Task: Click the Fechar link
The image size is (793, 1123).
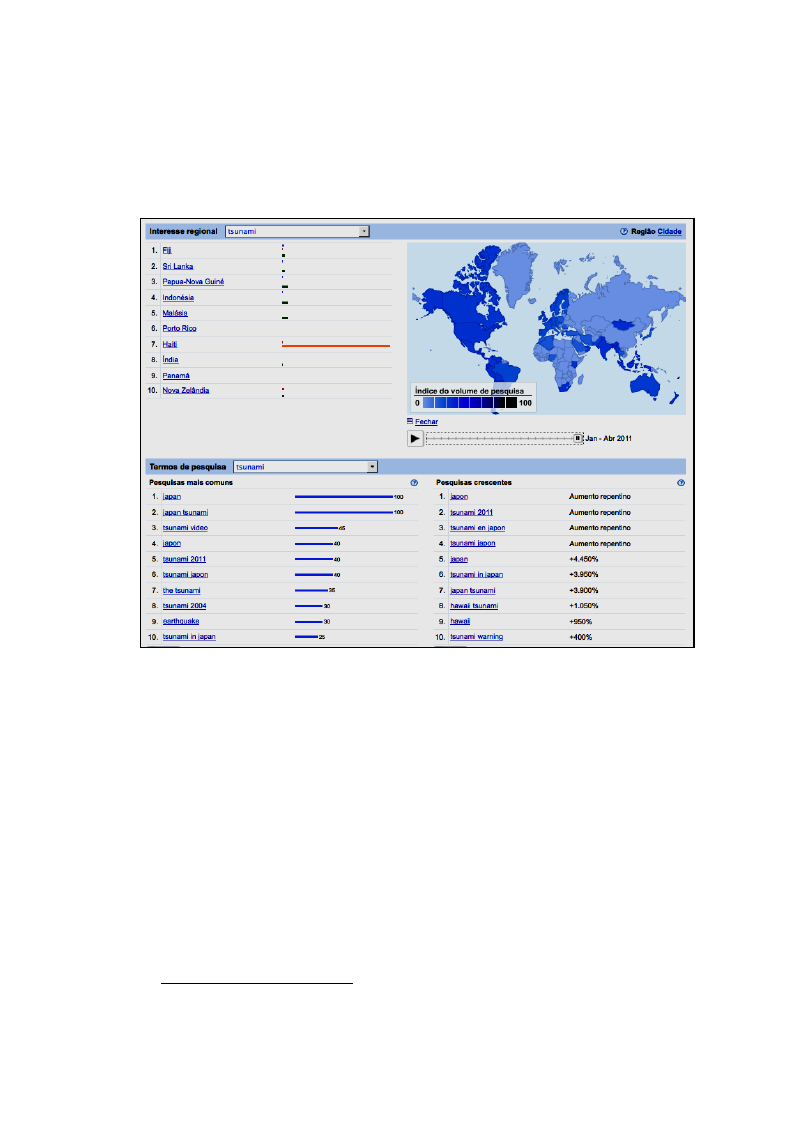Action: coord(426,422)
